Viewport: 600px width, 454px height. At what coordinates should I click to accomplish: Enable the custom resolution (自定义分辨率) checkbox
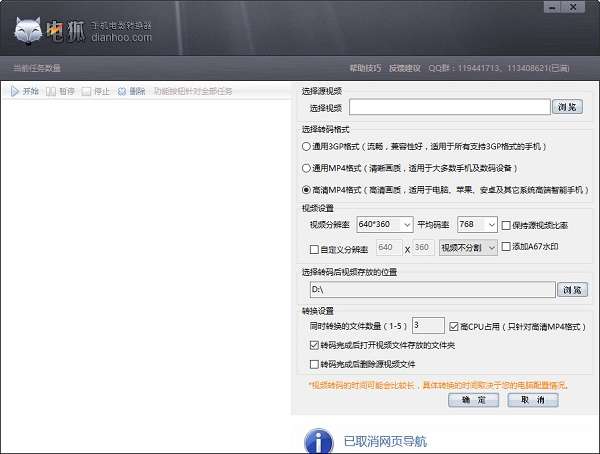coord(314,247)
